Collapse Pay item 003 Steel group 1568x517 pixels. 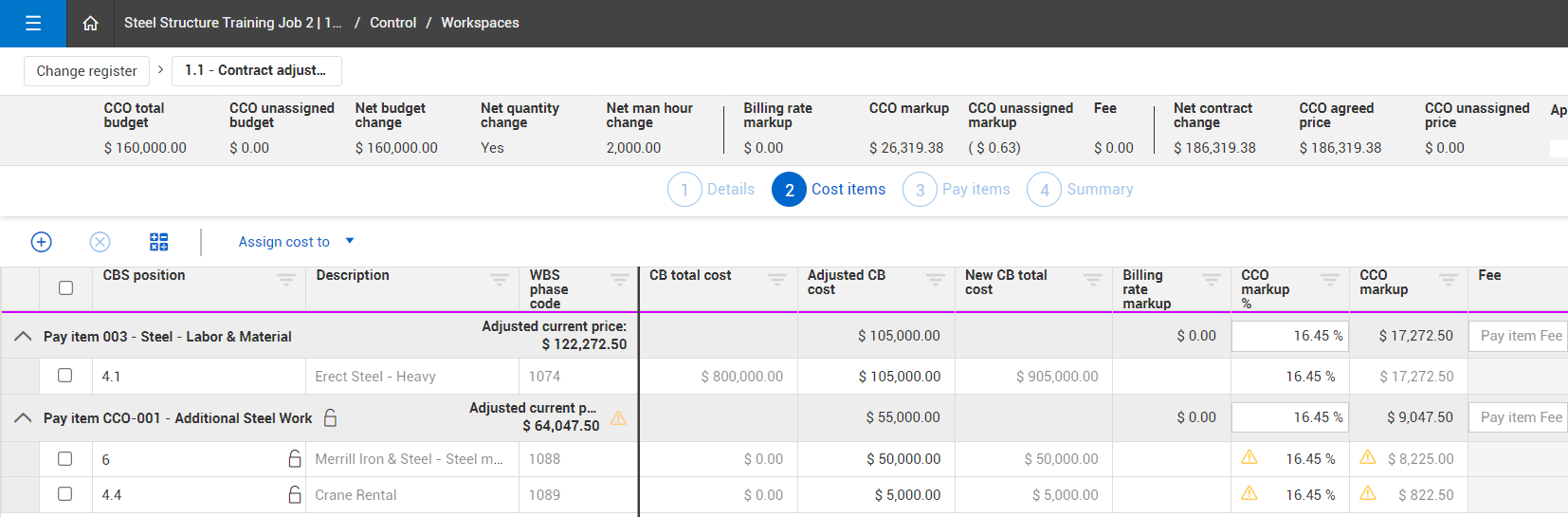tap(24, 337)
